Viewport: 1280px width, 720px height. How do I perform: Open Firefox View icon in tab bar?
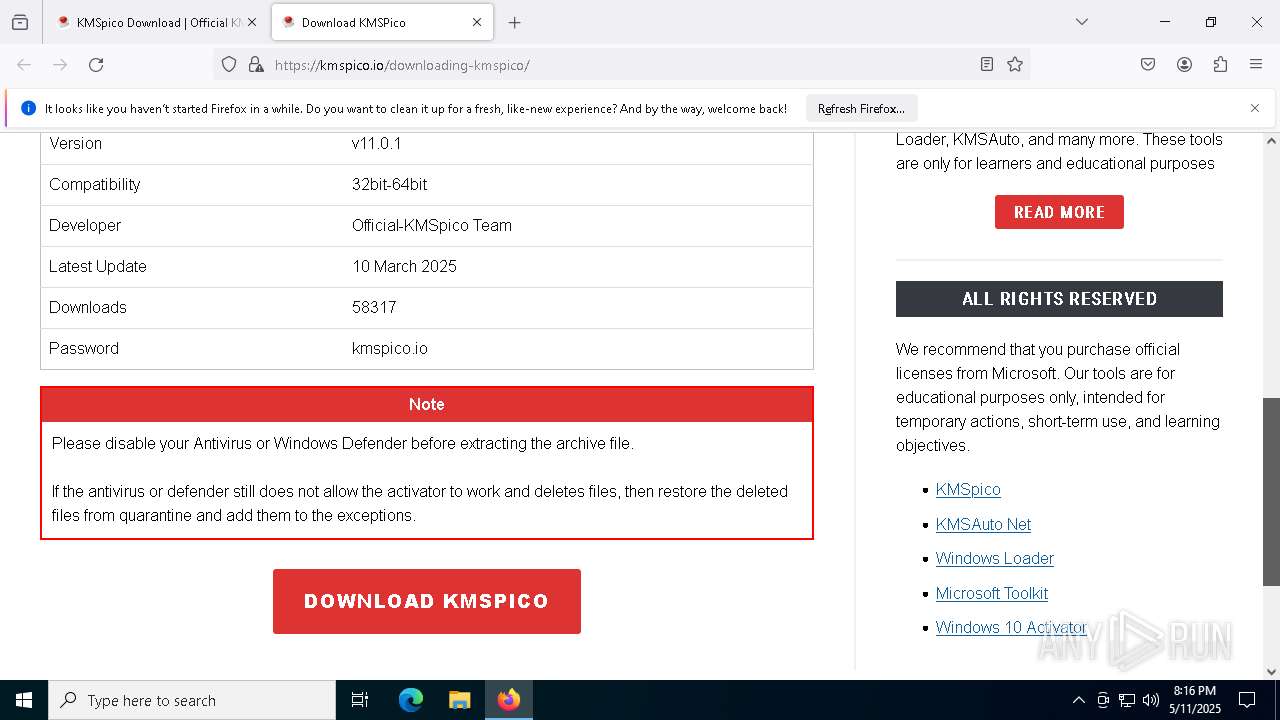20,22
